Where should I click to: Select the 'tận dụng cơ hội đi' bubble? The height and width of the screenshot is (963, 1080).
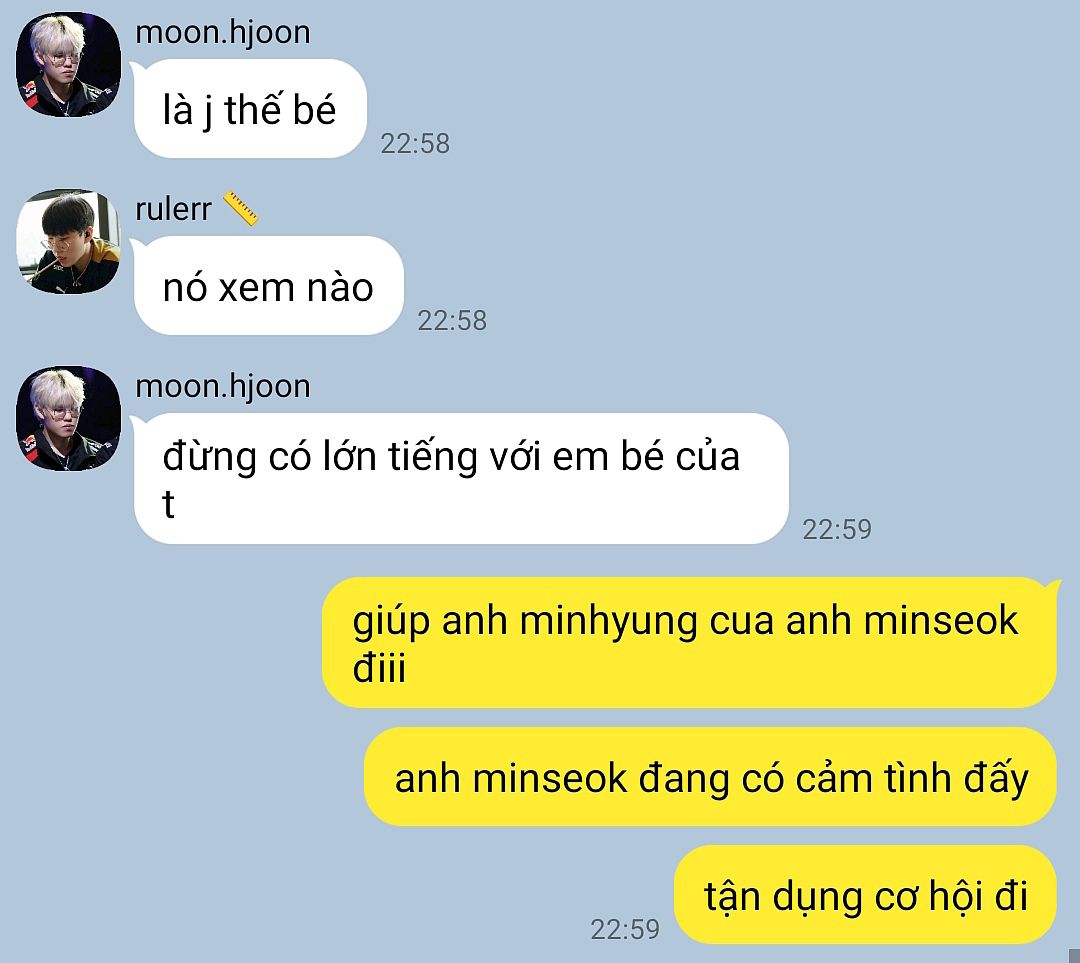[865, 894]
